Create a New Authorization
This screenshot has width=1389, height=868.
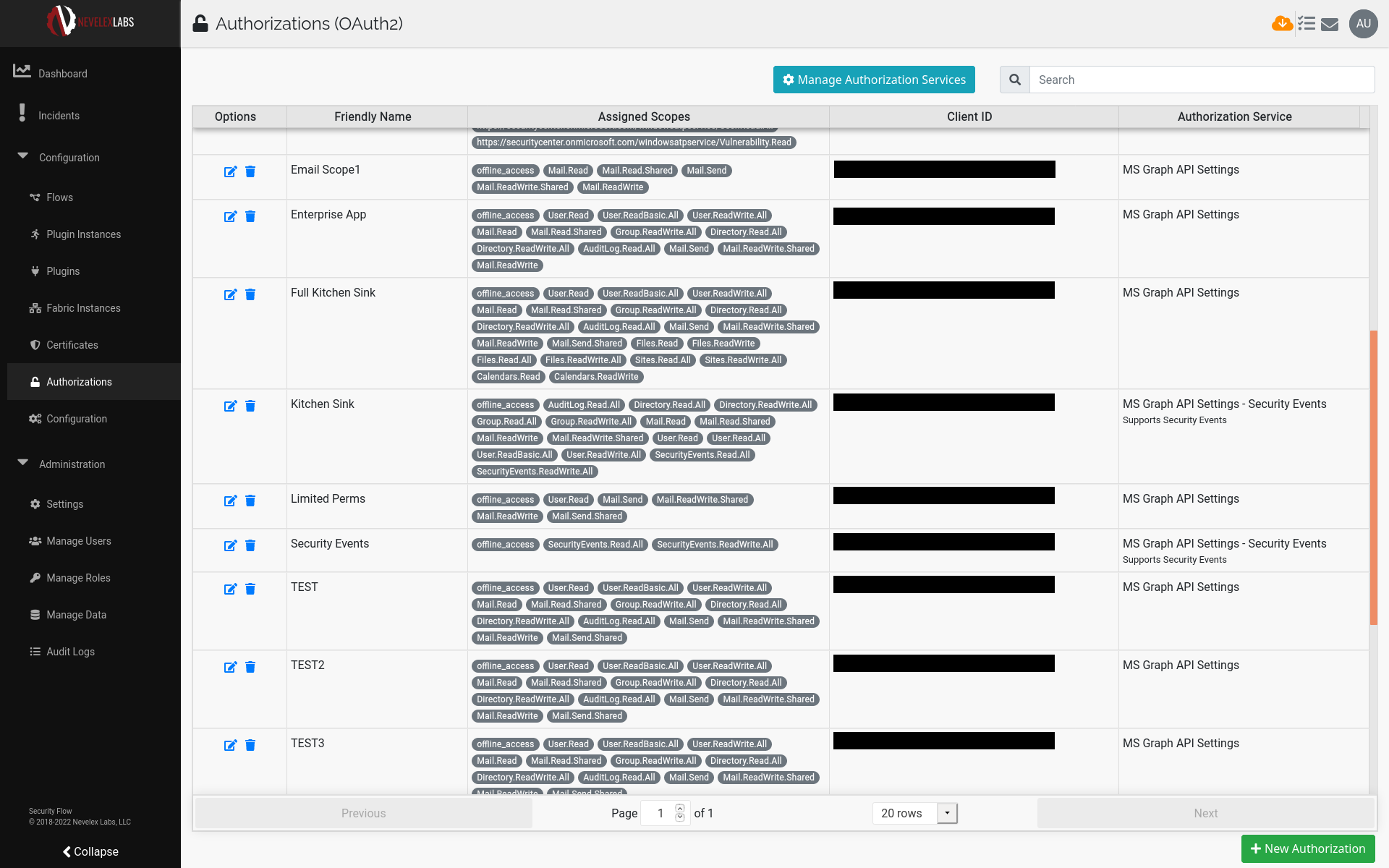click(x=1308, y=848)
